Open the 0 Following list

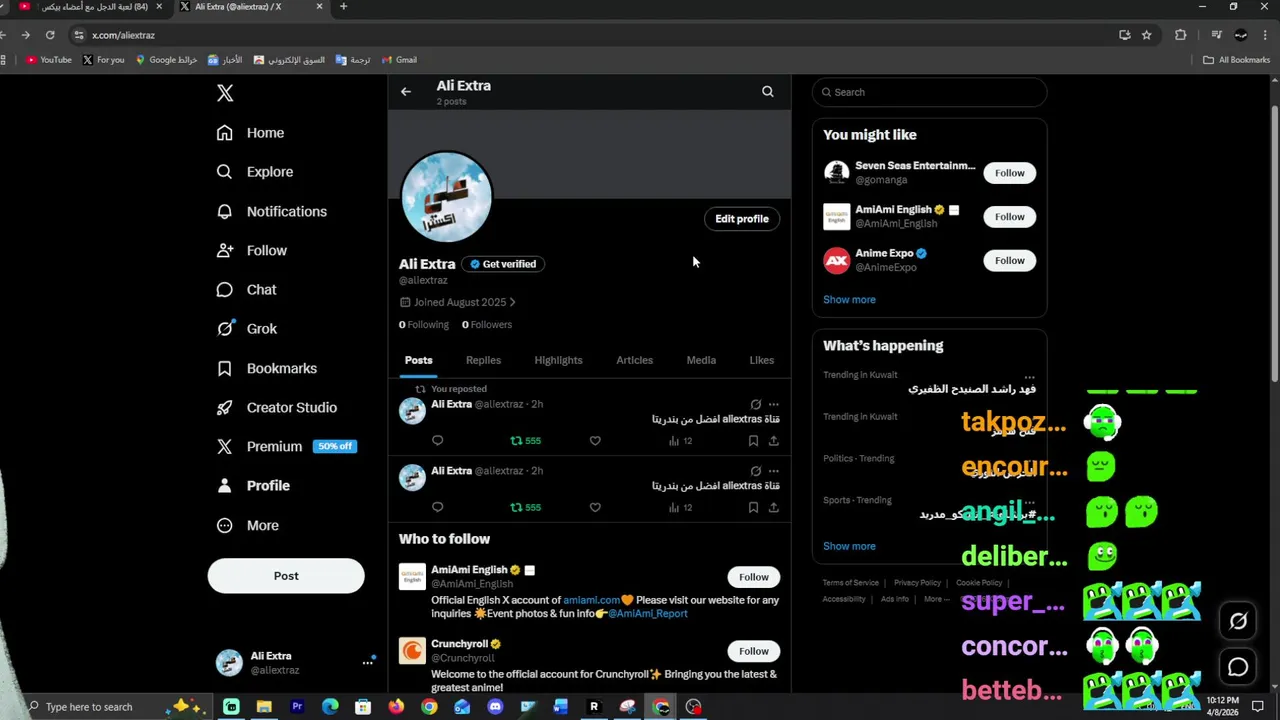tap(424, 325)
